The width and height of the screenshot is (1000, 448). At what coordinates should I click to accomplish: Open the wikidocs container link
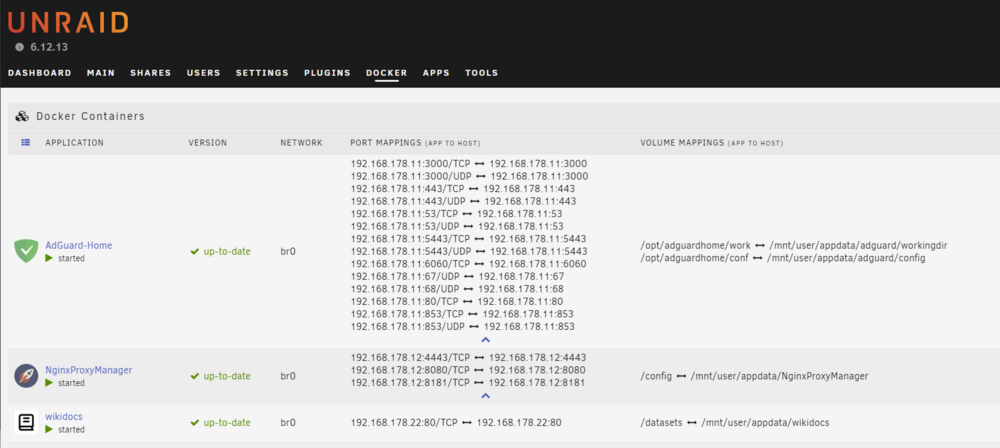pos(64,417)
